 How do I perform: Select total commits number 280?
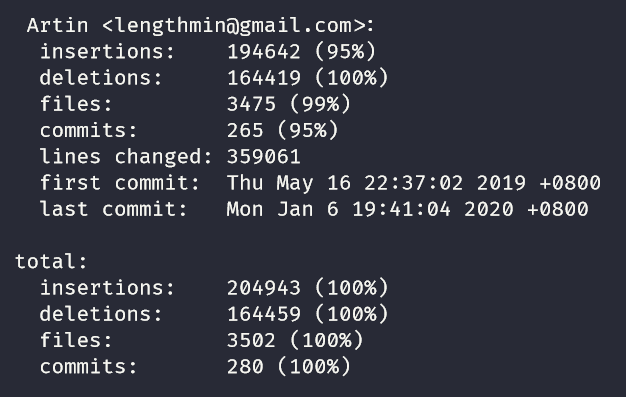pyautogui.click(x=245, y=367)
